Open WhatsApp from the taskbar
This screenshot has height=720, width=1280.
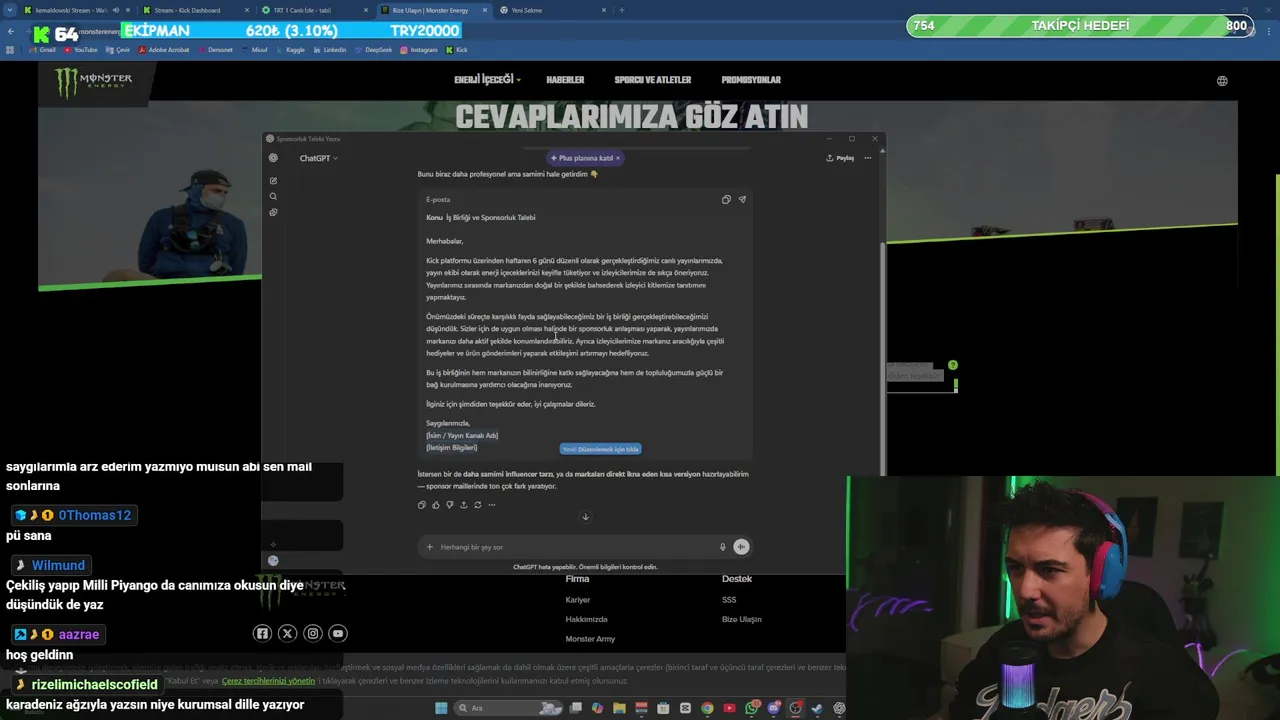752,708
